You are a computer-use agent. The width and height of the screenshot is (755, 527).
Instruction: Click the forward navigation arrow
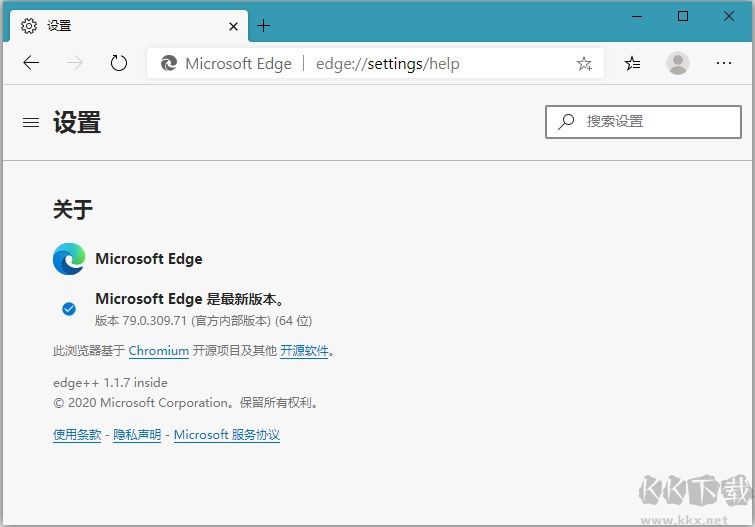(75, 63)
